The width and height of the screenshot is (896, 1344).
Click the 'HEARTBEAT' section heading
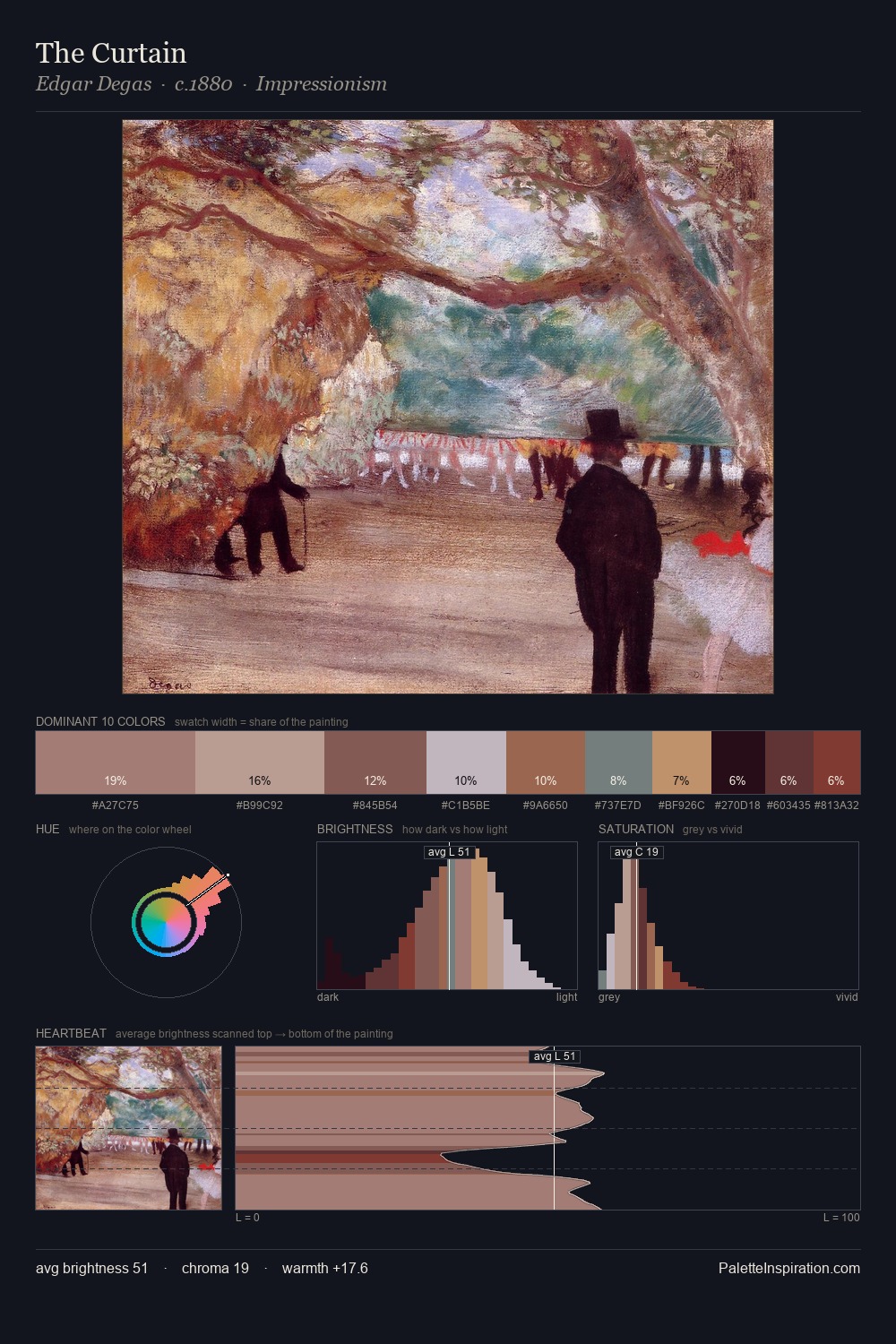pyautogui.click(x=71, y=1033)
